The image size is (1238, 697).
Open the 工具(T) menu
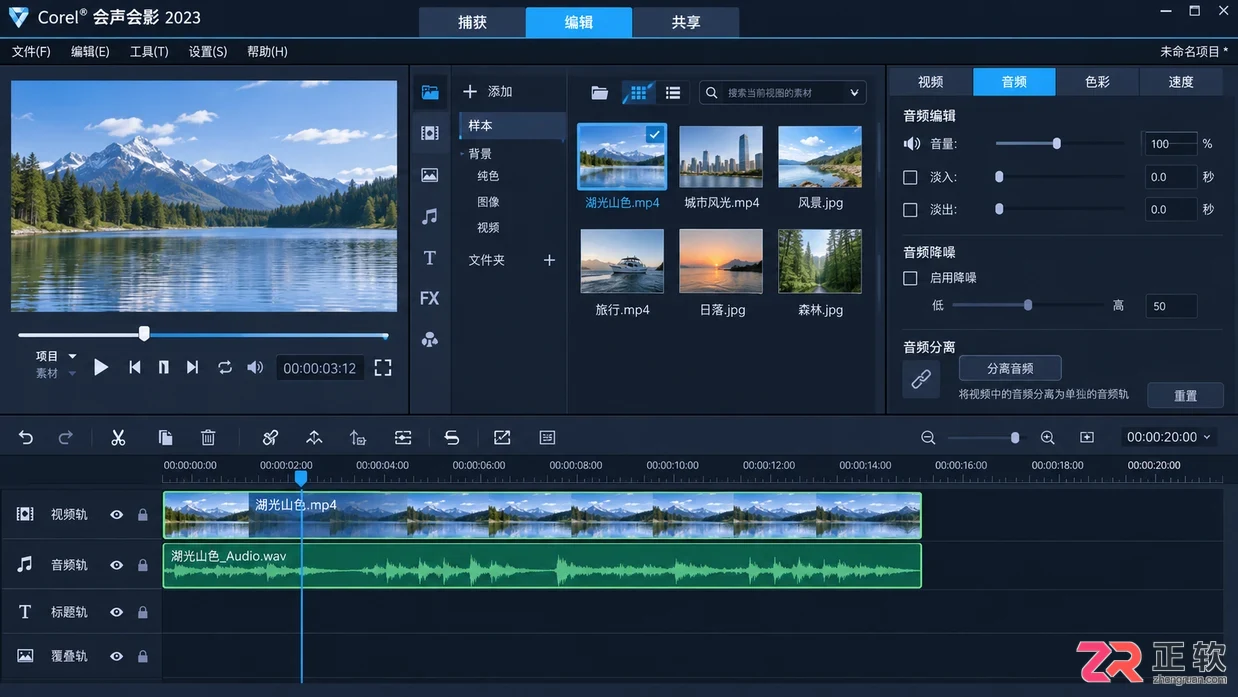[x=149, y=51]
